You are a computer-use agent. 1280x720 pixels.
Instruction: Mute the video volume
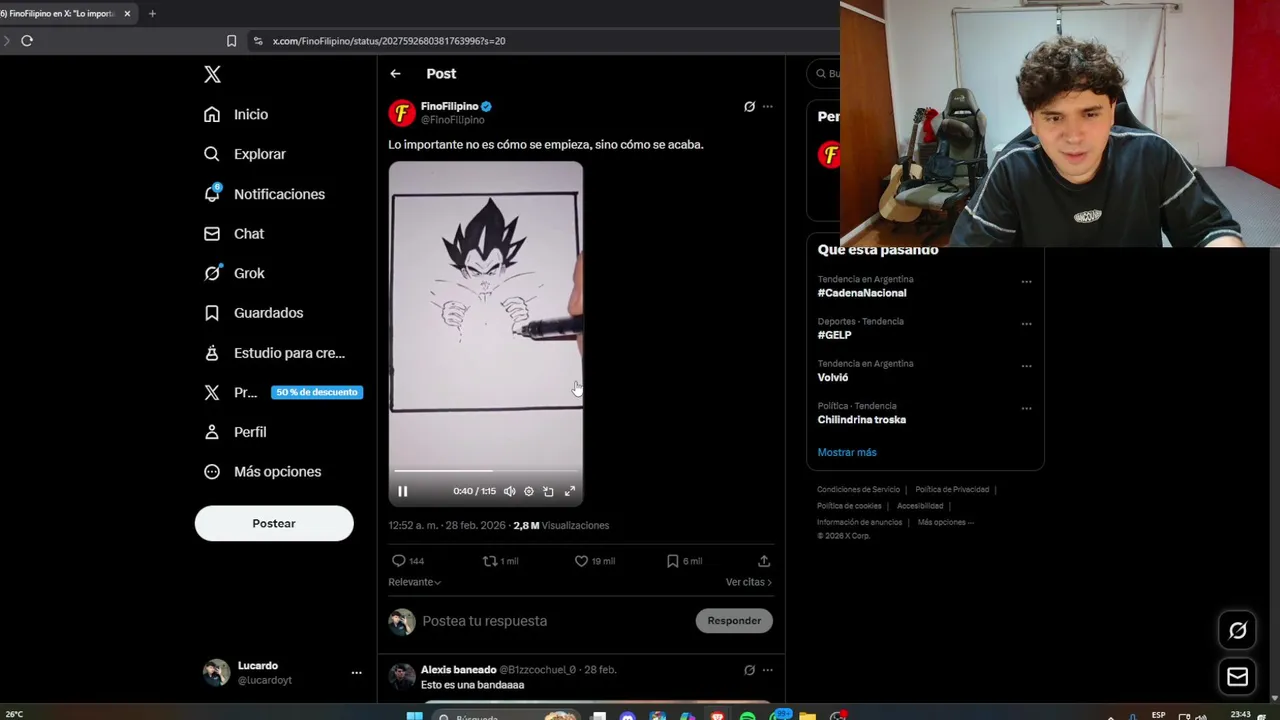click(509, 491)
